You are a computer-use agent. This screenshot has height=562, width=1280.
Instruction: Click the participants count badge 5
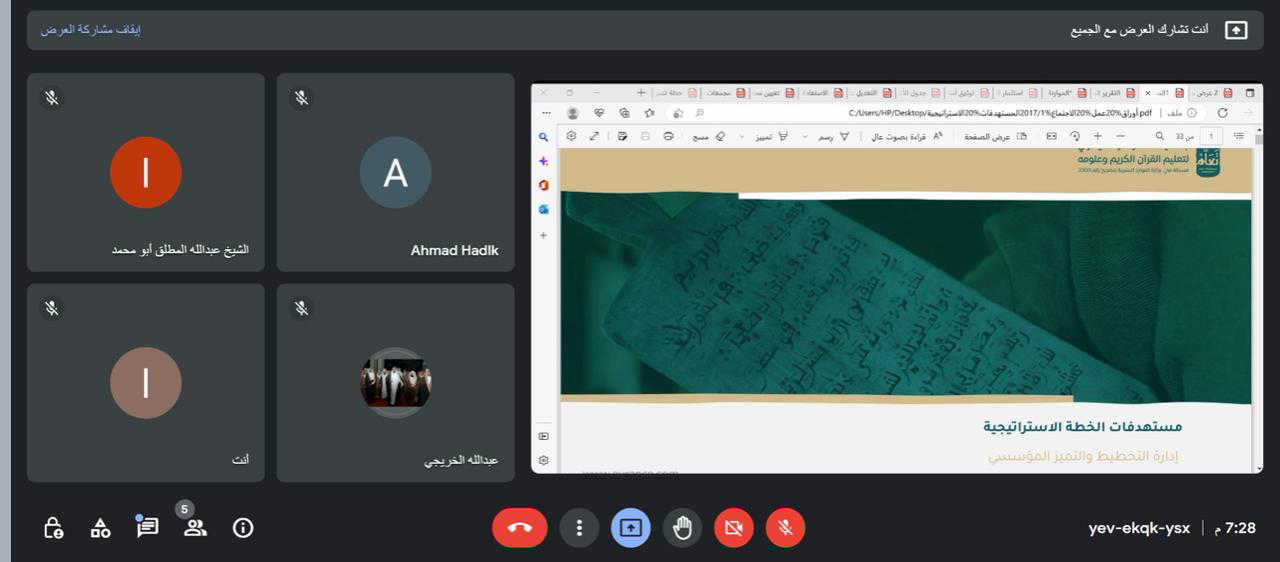point(185,509)
